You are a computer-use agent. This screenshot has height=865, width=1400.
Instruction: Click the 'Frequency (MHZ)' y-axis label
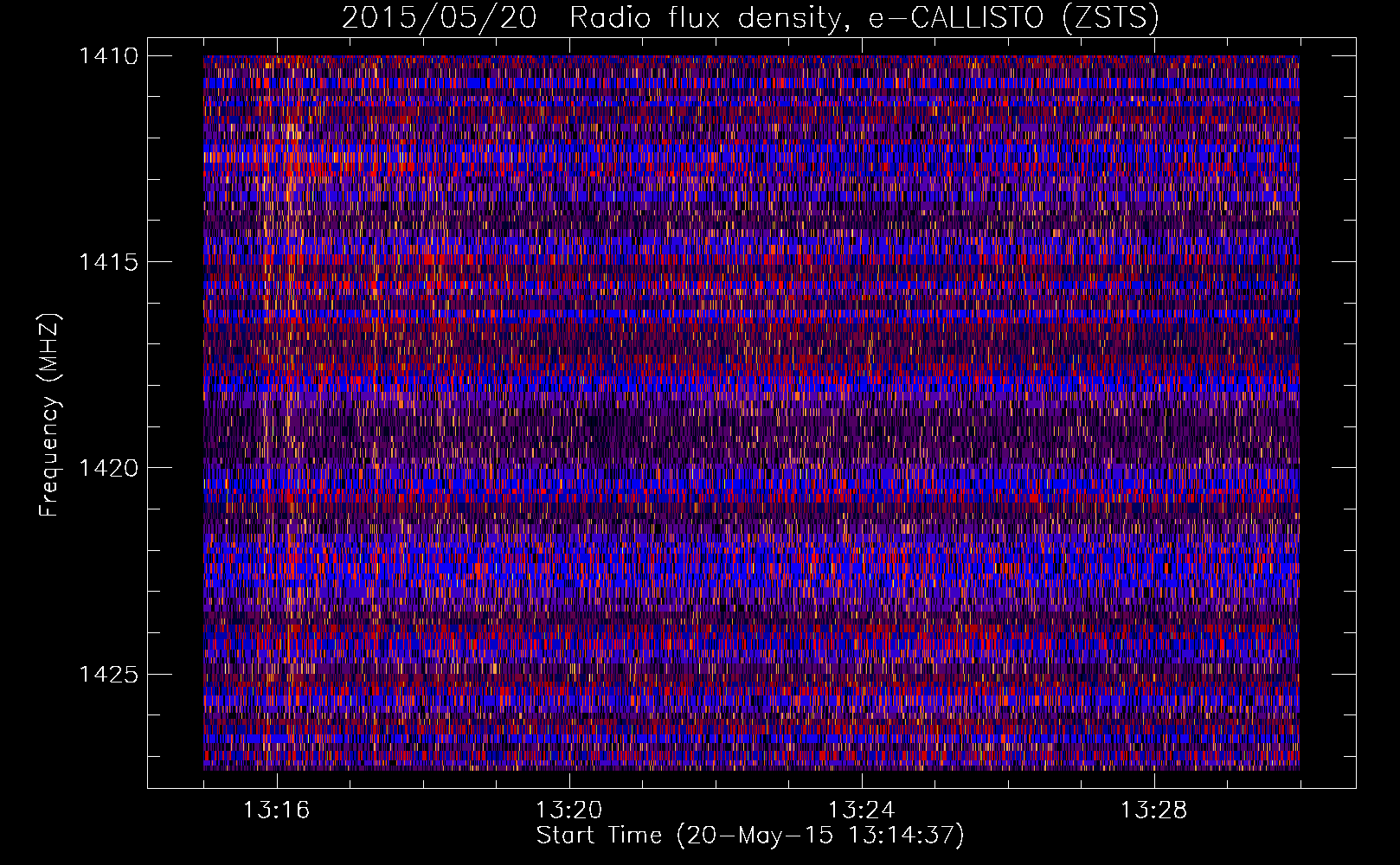(x=50, y=414)
